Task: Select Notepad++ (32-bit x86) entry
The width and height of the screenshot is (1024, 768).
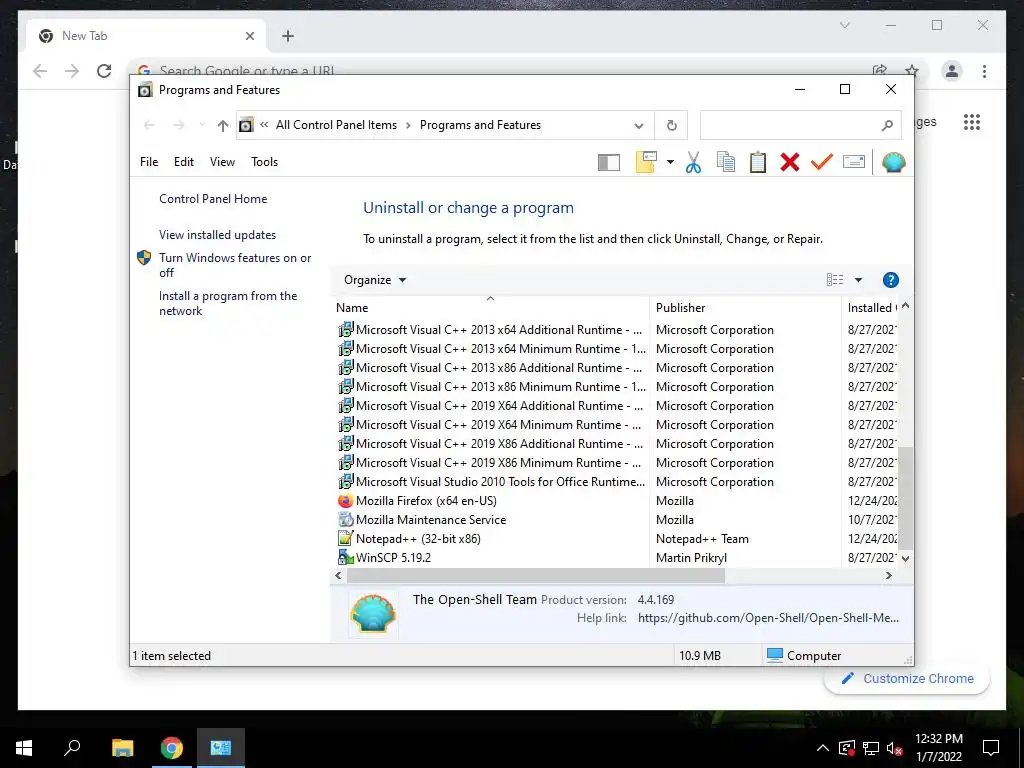Action: pos(616,539)
